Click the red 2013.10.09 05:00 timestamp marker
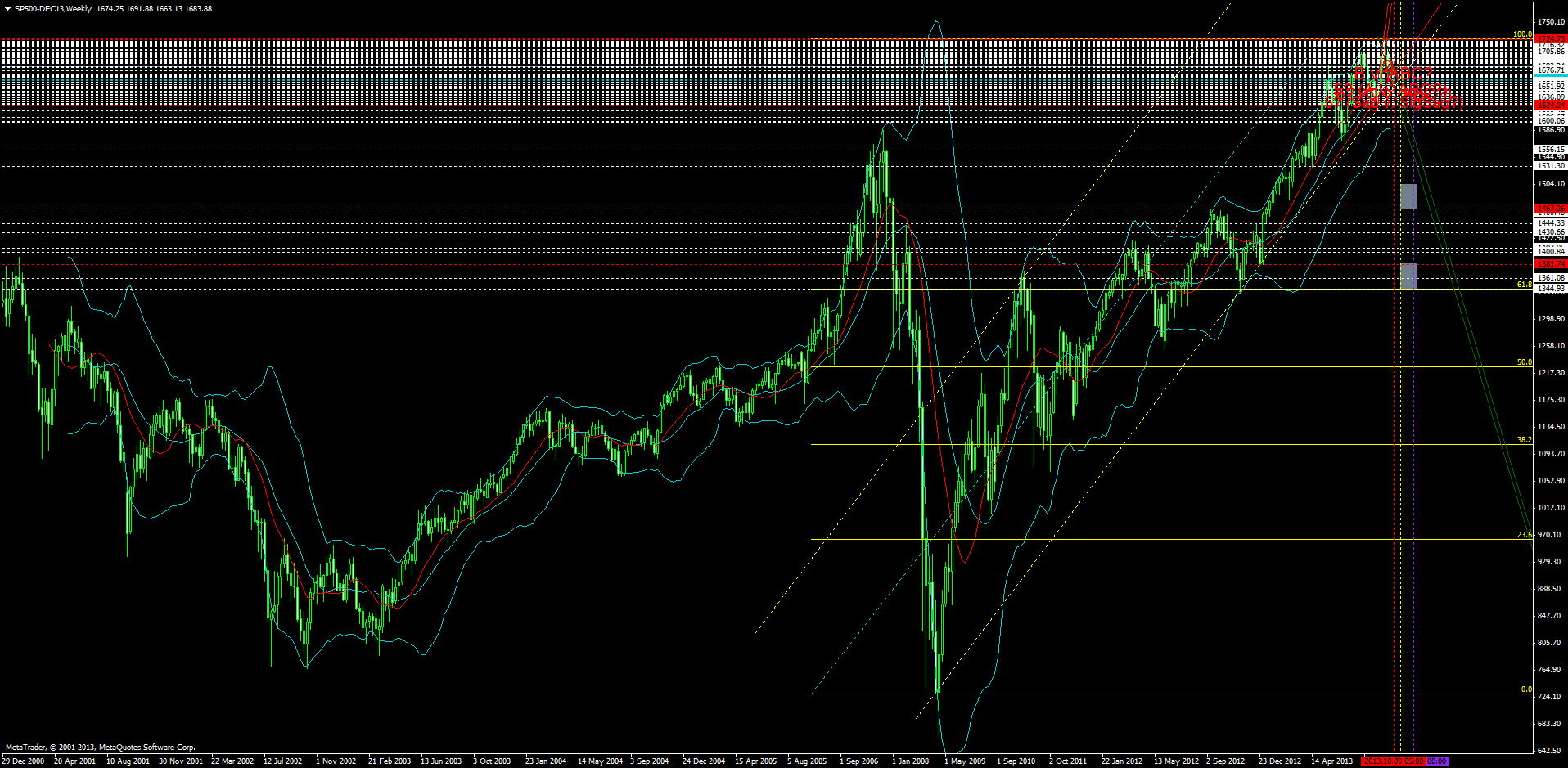 point(1395,761)
